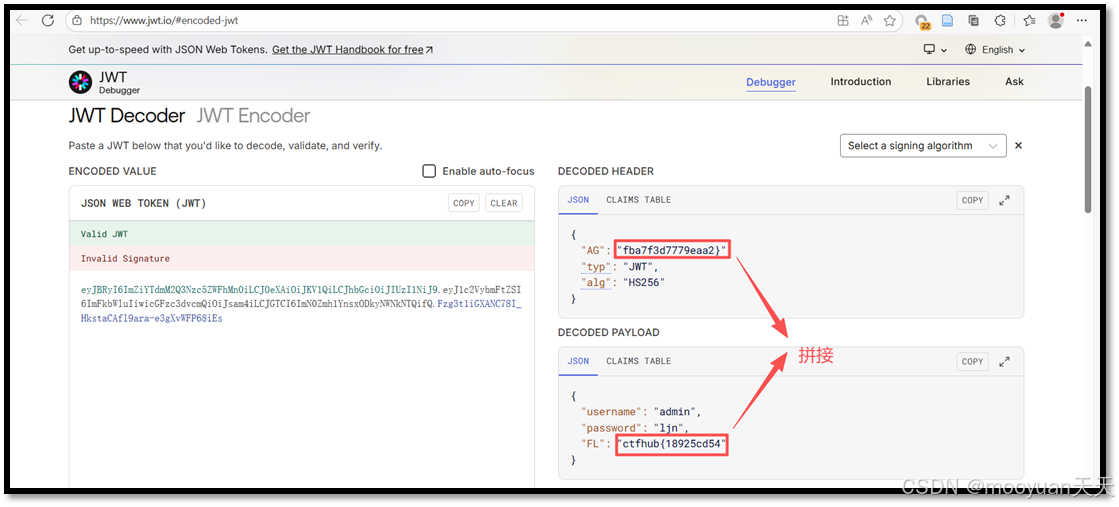Click the 'DECODED HEADER' label
This screenshot has width=1119, height=507.
click(606, 171)
